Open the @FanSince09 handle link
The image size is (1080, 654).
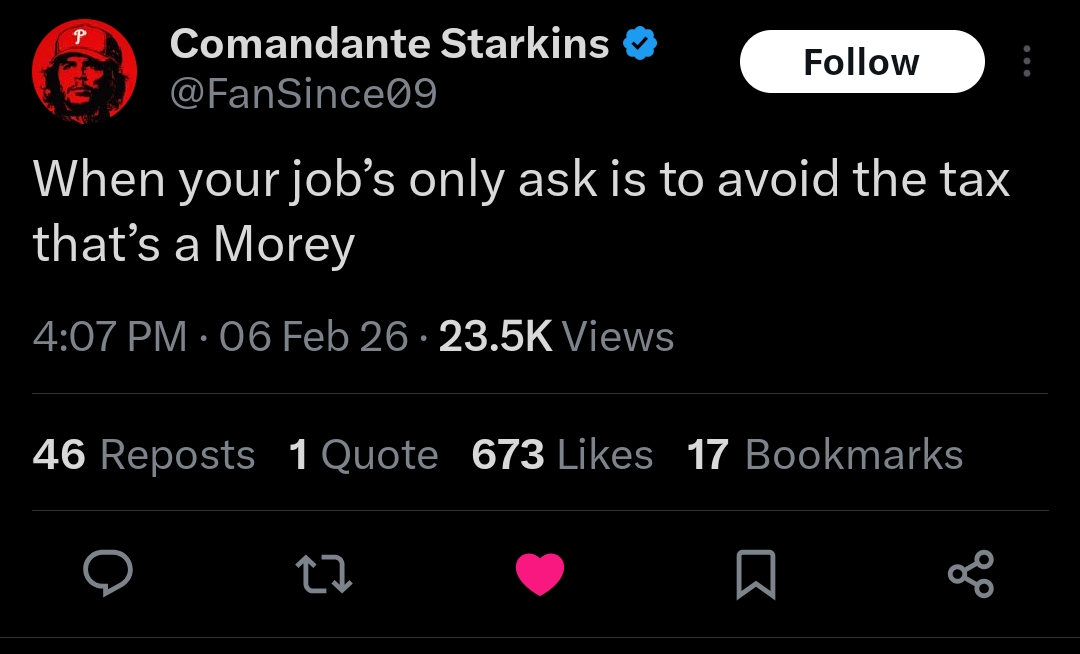point(303,94)
